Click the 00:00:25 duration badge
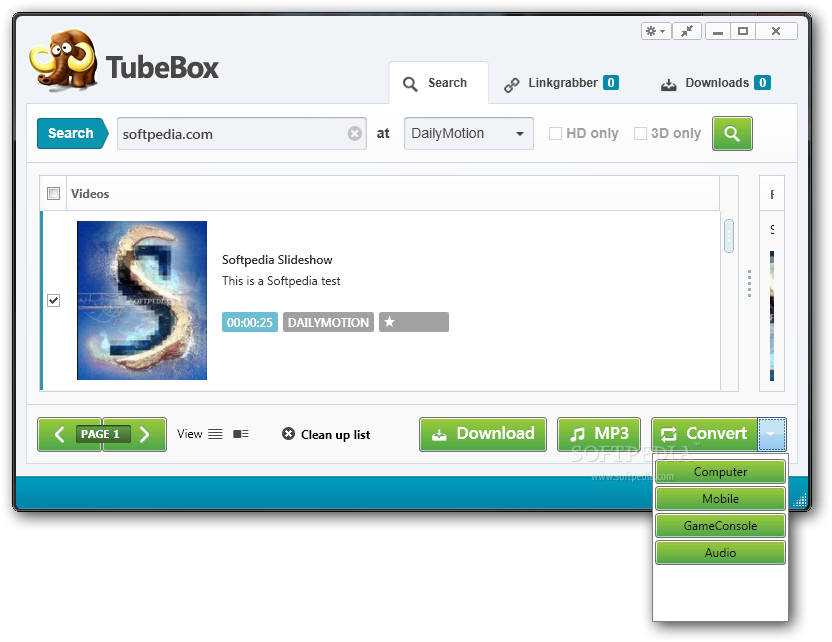The height and width of the screenshot is (642, 832). 249,322
